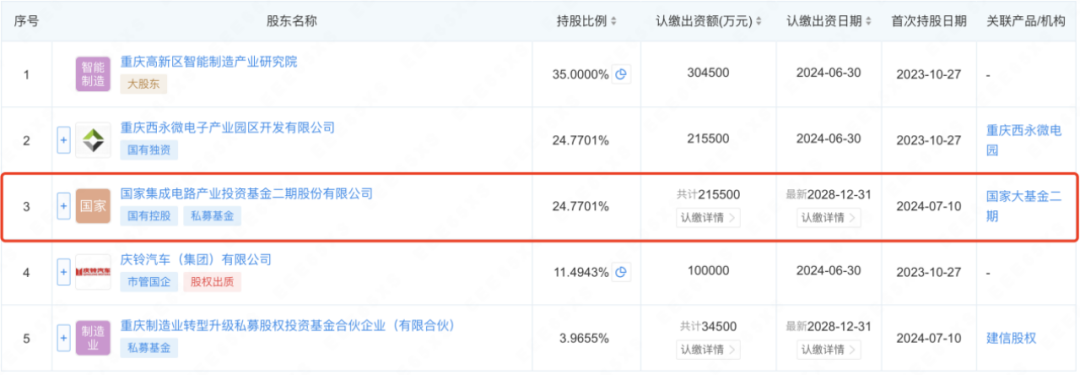Click 序号 column header

27,21
